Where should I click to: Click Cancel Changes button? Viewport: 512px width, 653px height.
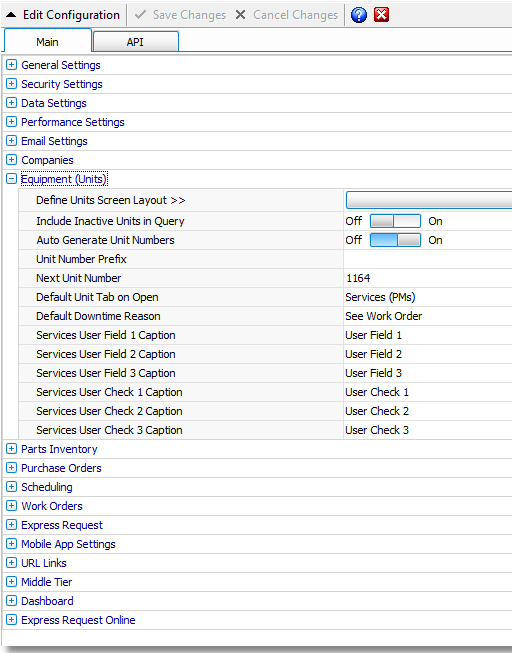(287, 15)
